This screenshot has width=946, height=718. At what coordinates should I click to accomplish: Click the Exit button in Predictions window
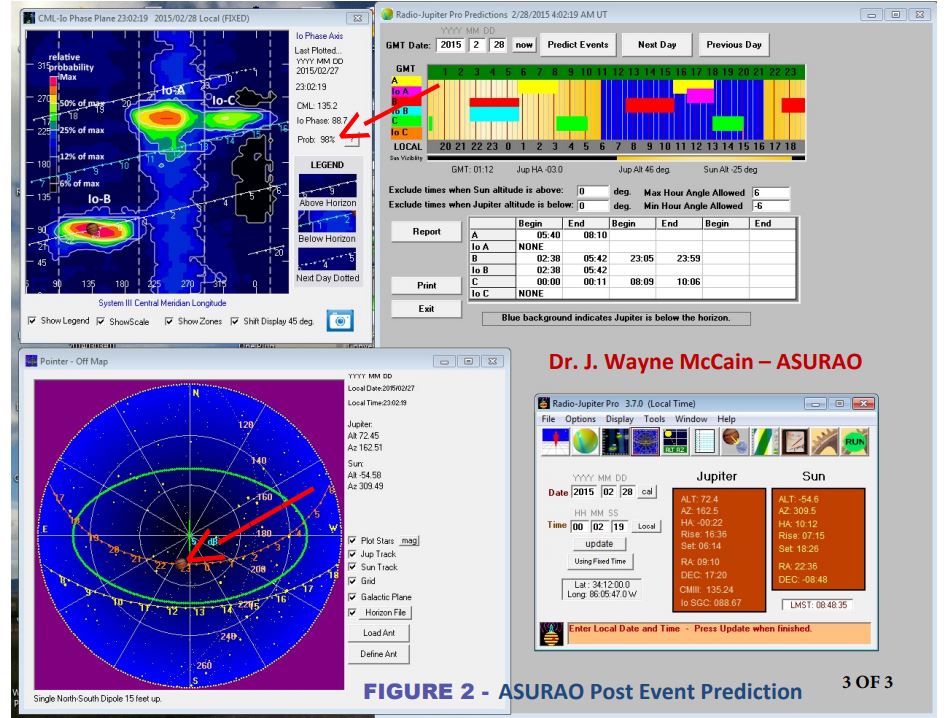427,308
